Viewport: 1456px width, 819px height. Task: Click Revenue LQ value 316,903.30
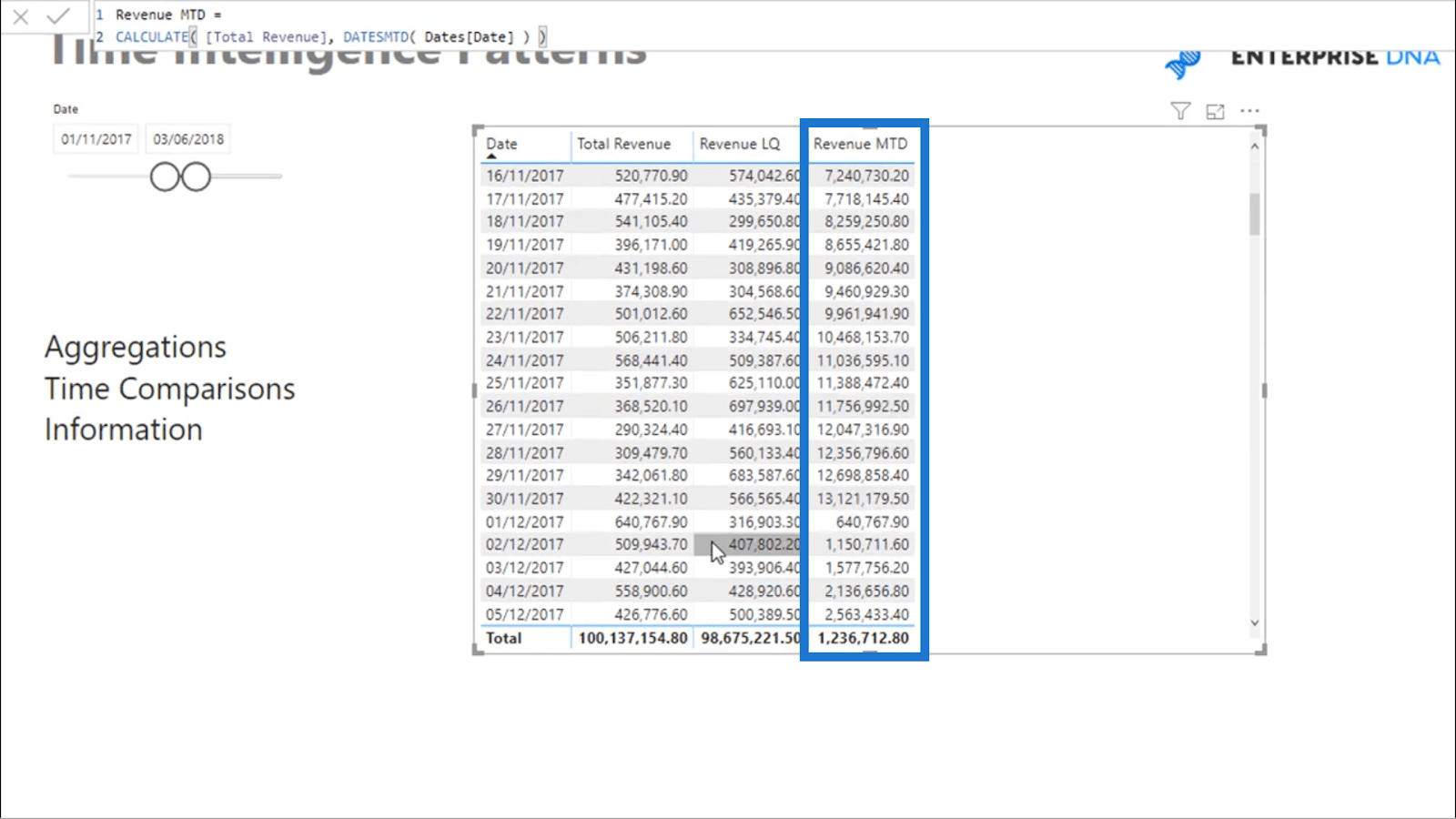tap(764, 521)
